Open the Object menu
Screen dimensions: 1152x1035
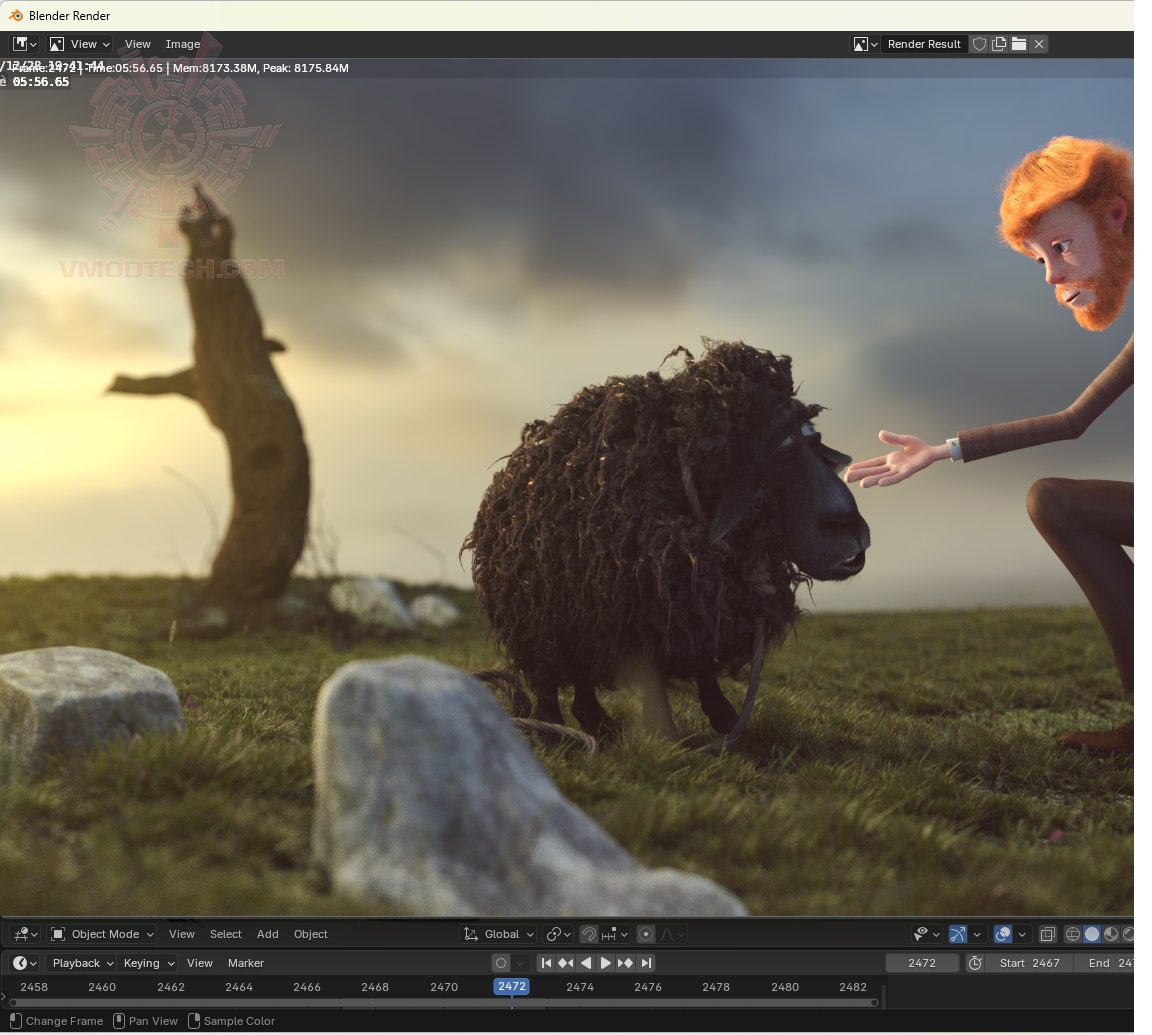311,934
